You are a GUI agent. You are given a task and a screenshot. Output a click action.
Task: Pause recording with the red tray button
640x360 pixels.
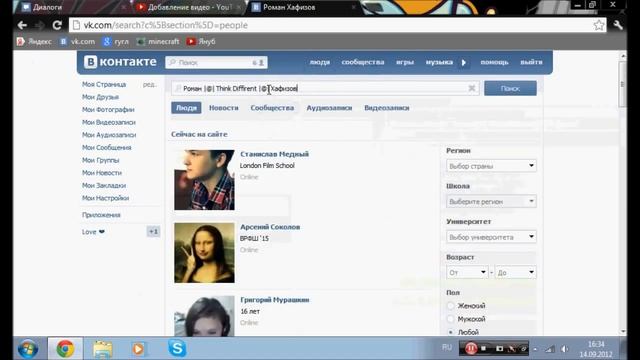click(x=471, y=349)
